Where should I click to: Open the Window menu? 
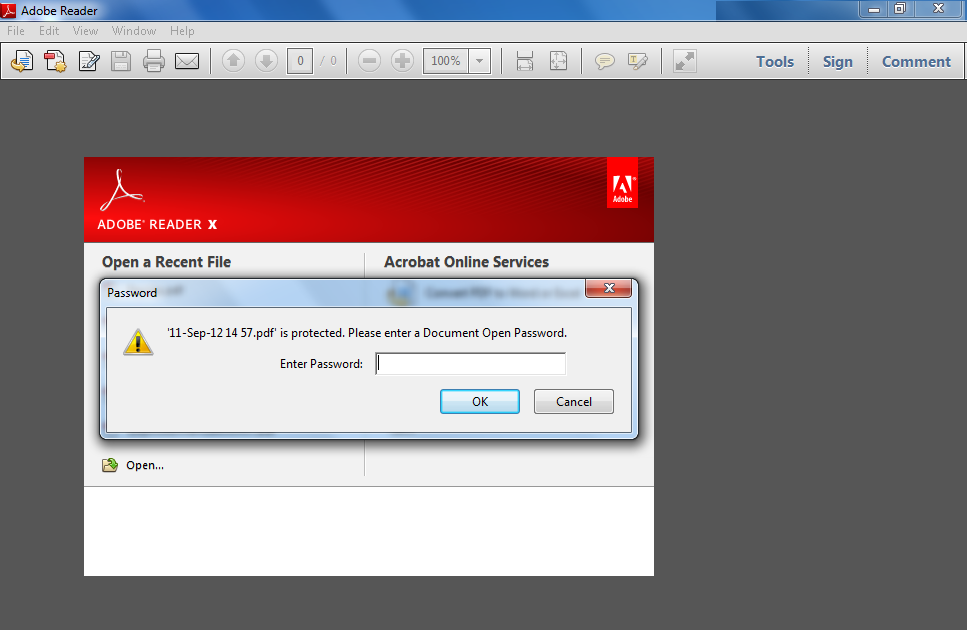click(x=134, y=31)
